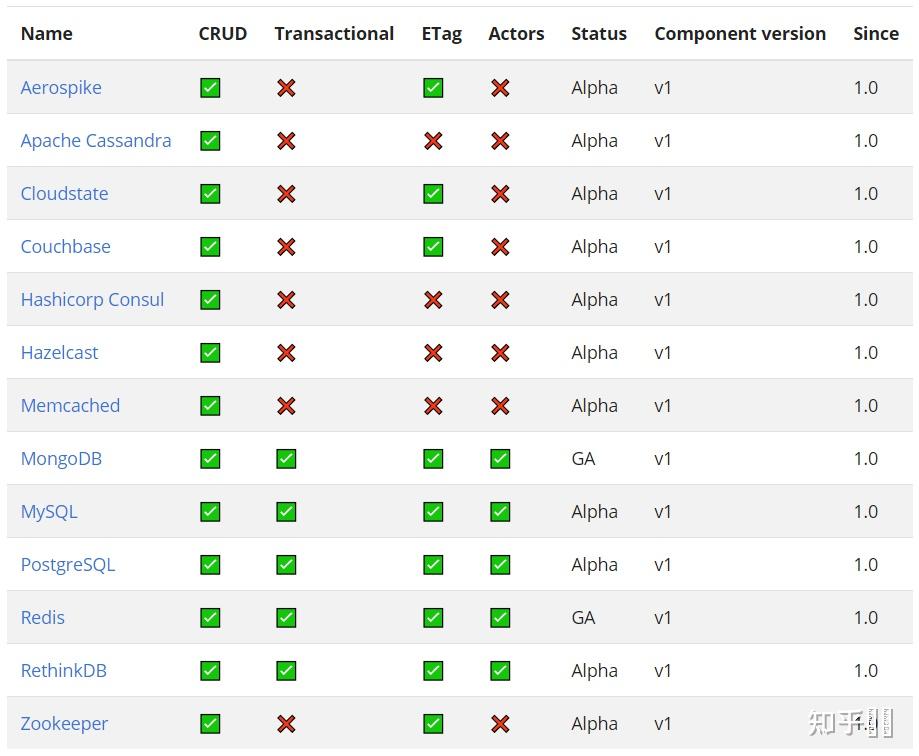Click the red ETag cross for Memcached
This screenshot has width=919, height=756.
click(433, 406)
